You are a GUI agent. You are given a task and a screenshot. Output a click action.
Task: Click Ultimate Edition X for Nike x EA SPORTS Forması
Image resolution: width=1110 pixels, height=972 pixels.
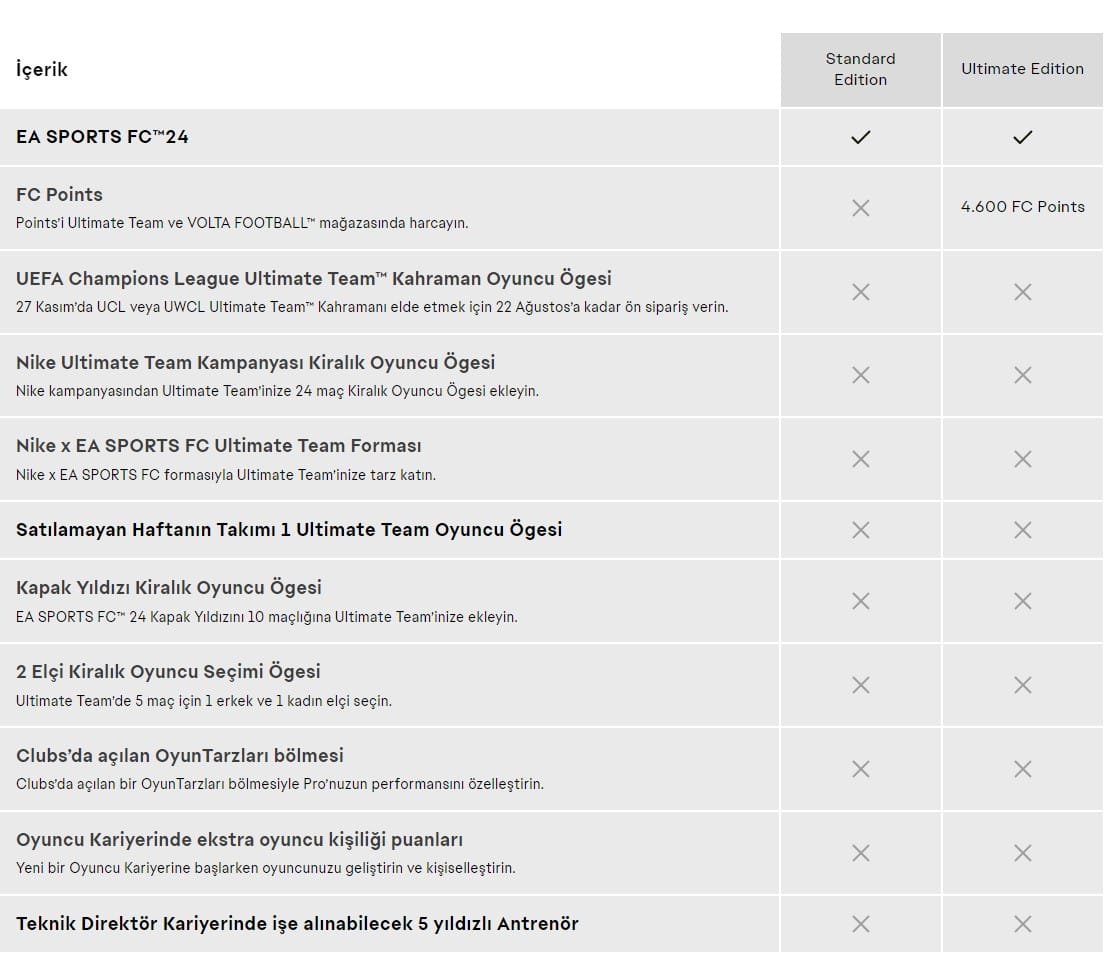1022,459
